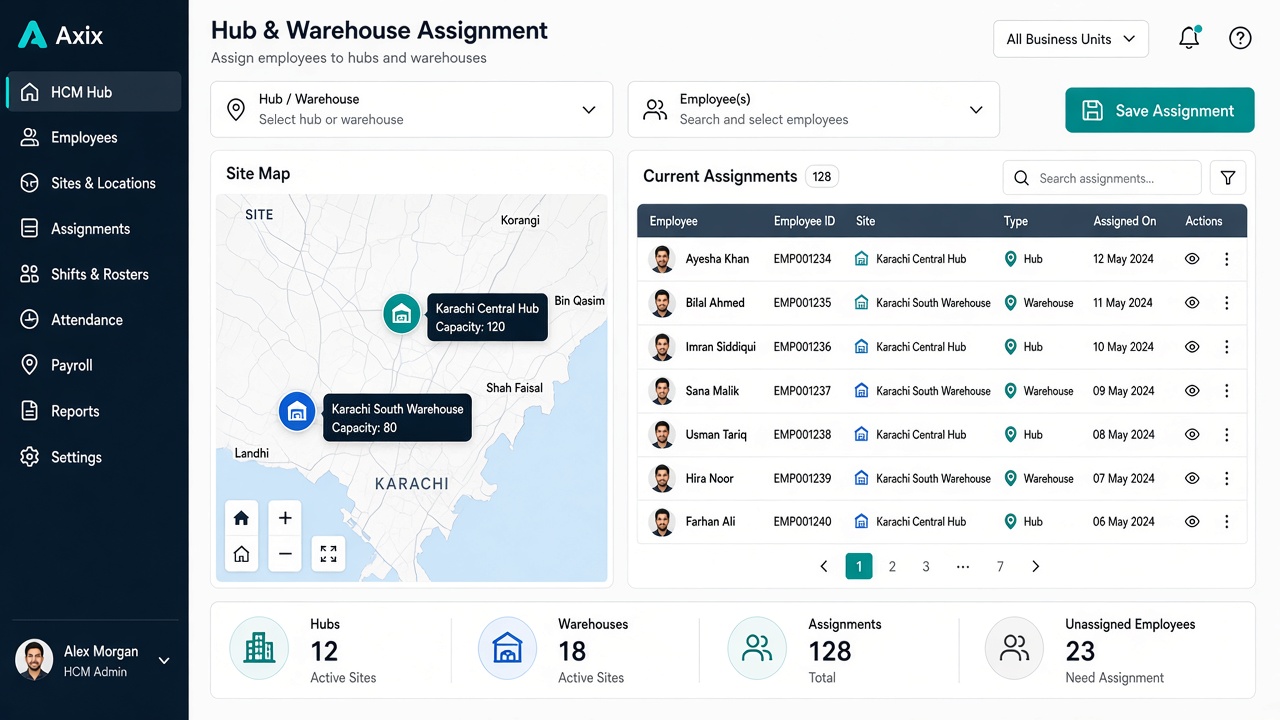Click the Hubs building icon in summary
1280x720 pixels.
pos(259,648)
